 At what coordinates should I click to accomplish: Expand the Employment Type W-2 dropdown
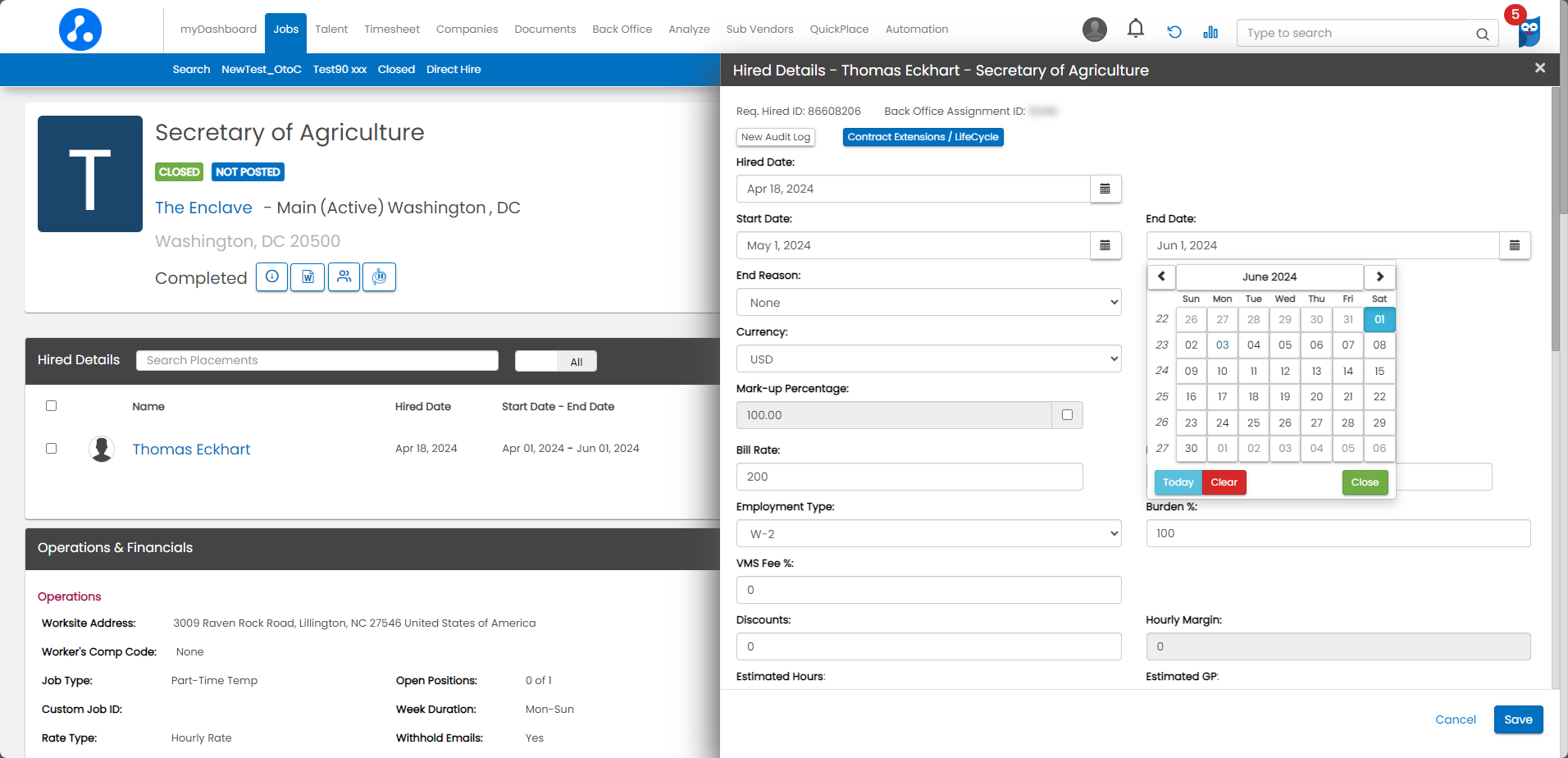tap(928, 534)
